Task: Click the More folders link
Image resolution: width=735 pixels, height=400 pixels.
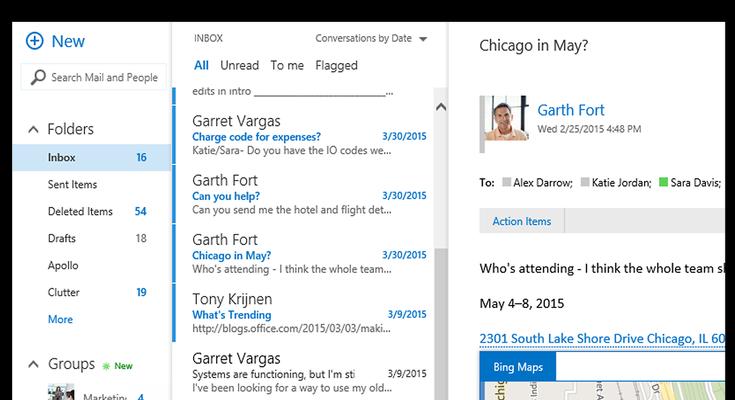Action: (x=60, y=319)
